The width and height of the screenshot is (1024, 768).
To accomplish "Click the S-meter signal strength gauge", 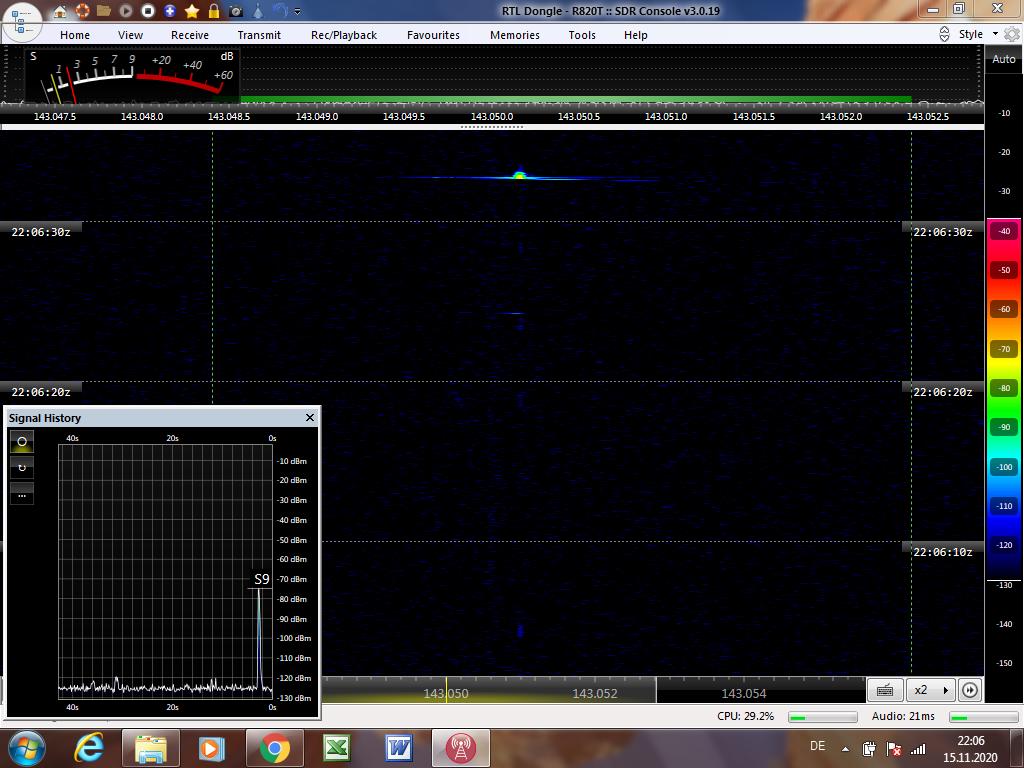I will [x=132, y=76].
